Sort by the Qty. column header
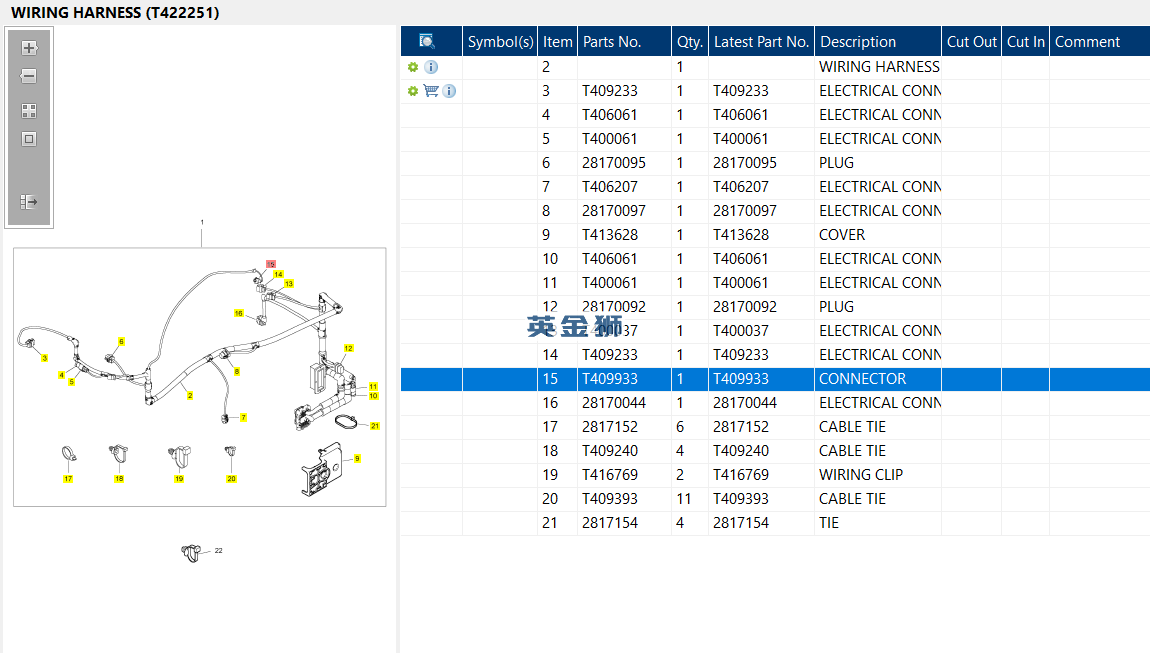The image size is (1150, 653). point(690,42)
